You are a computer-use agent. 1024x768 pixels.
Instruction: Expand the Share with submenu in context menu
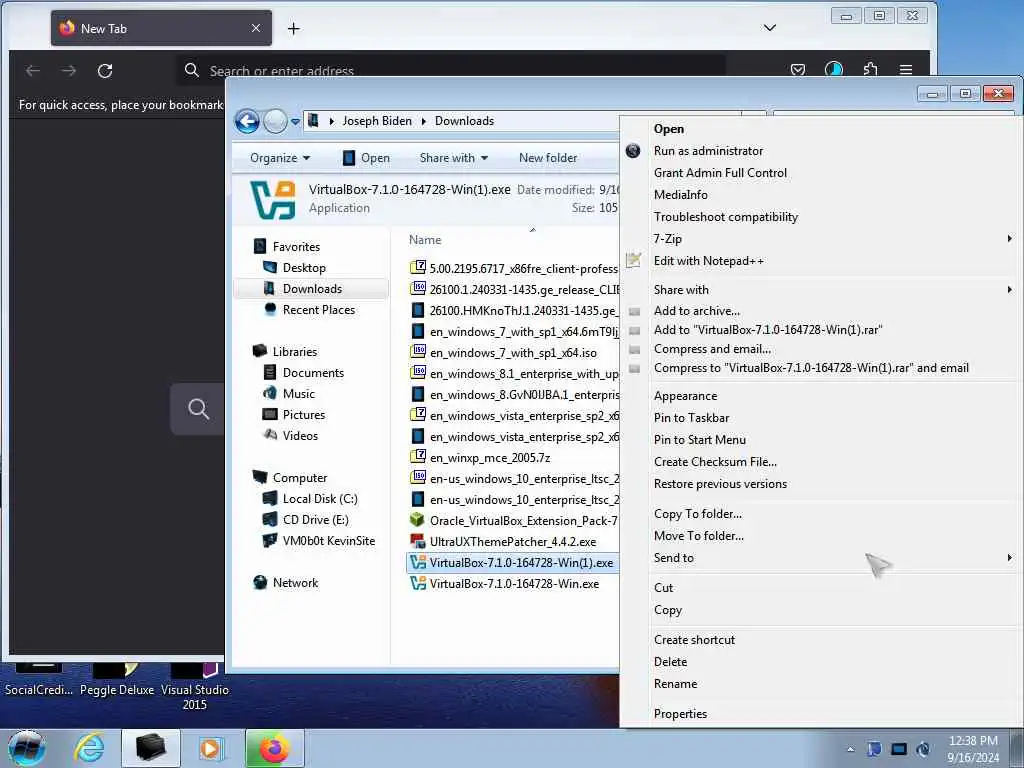pos(820,289)
